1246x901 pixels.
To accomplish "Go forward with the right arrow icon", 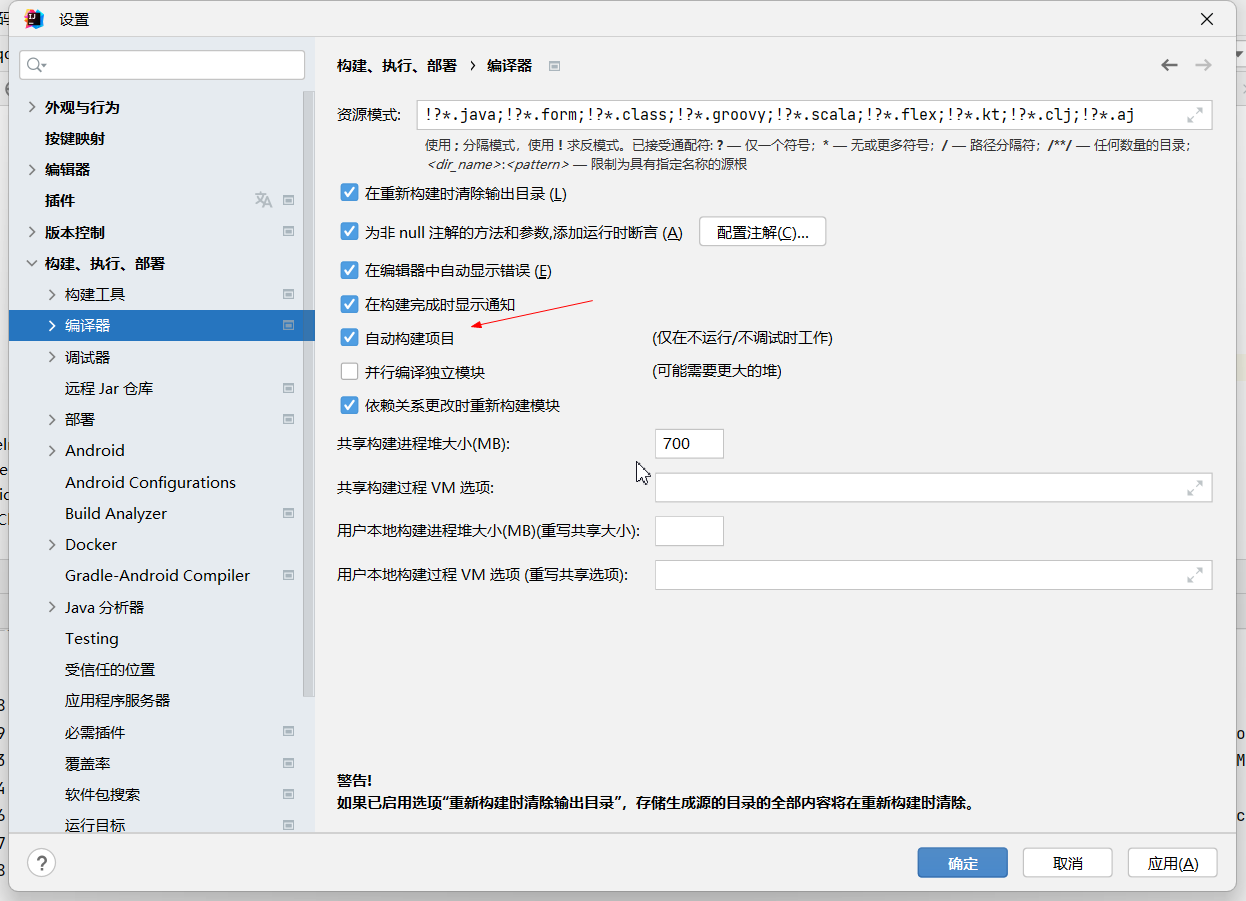I will tap(1203, 65).
